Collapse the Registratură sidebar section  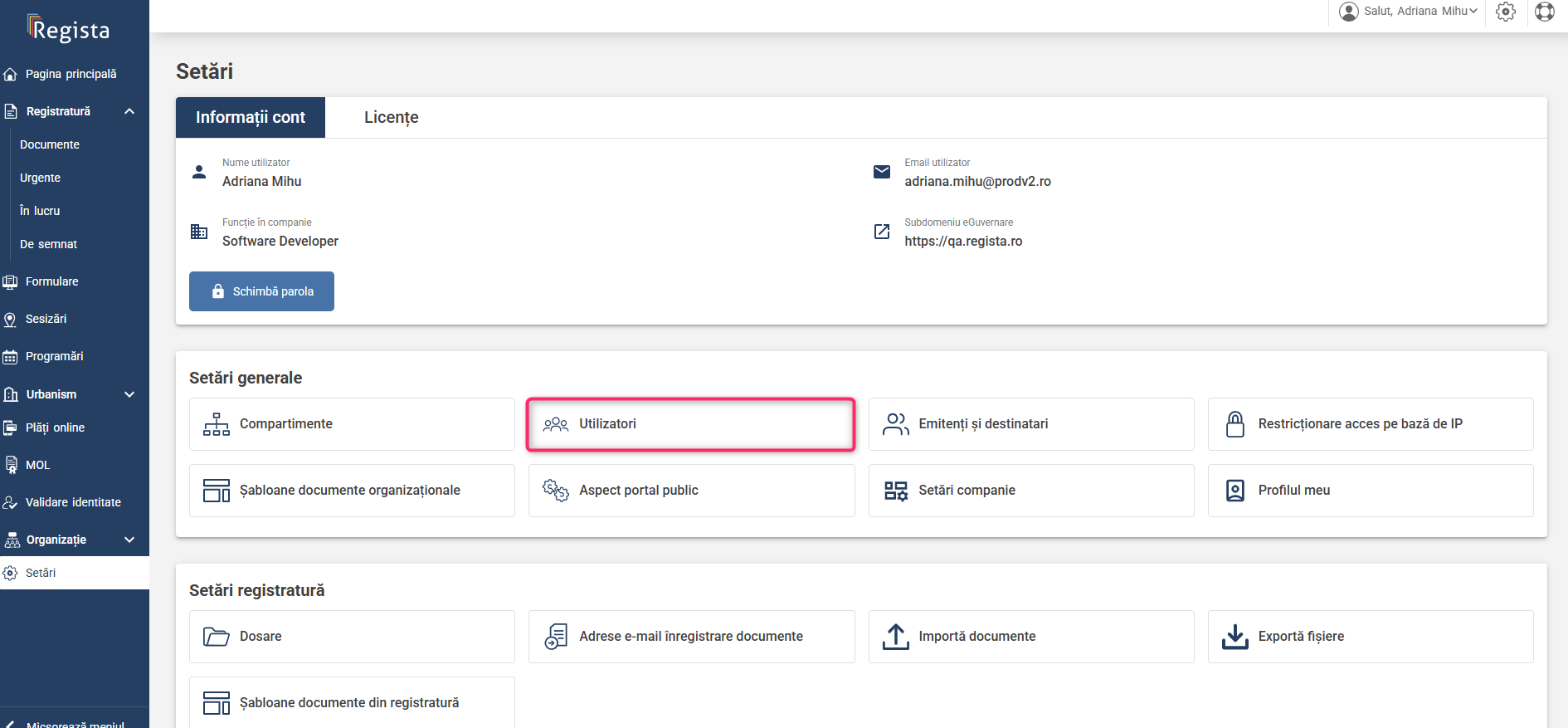point(129,111)
